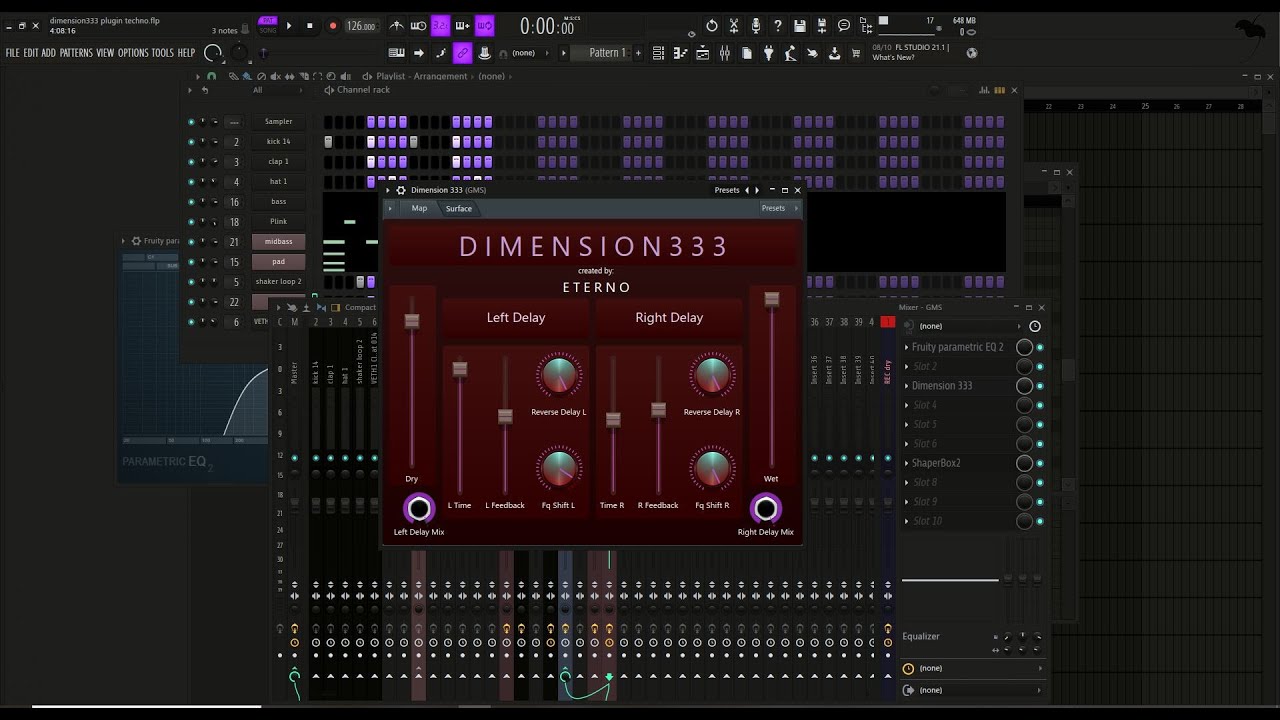The height and width of the screenshot is (720, 1280).
Task: Open the chat bubble icon in toolbar
Action: point(844,26)
